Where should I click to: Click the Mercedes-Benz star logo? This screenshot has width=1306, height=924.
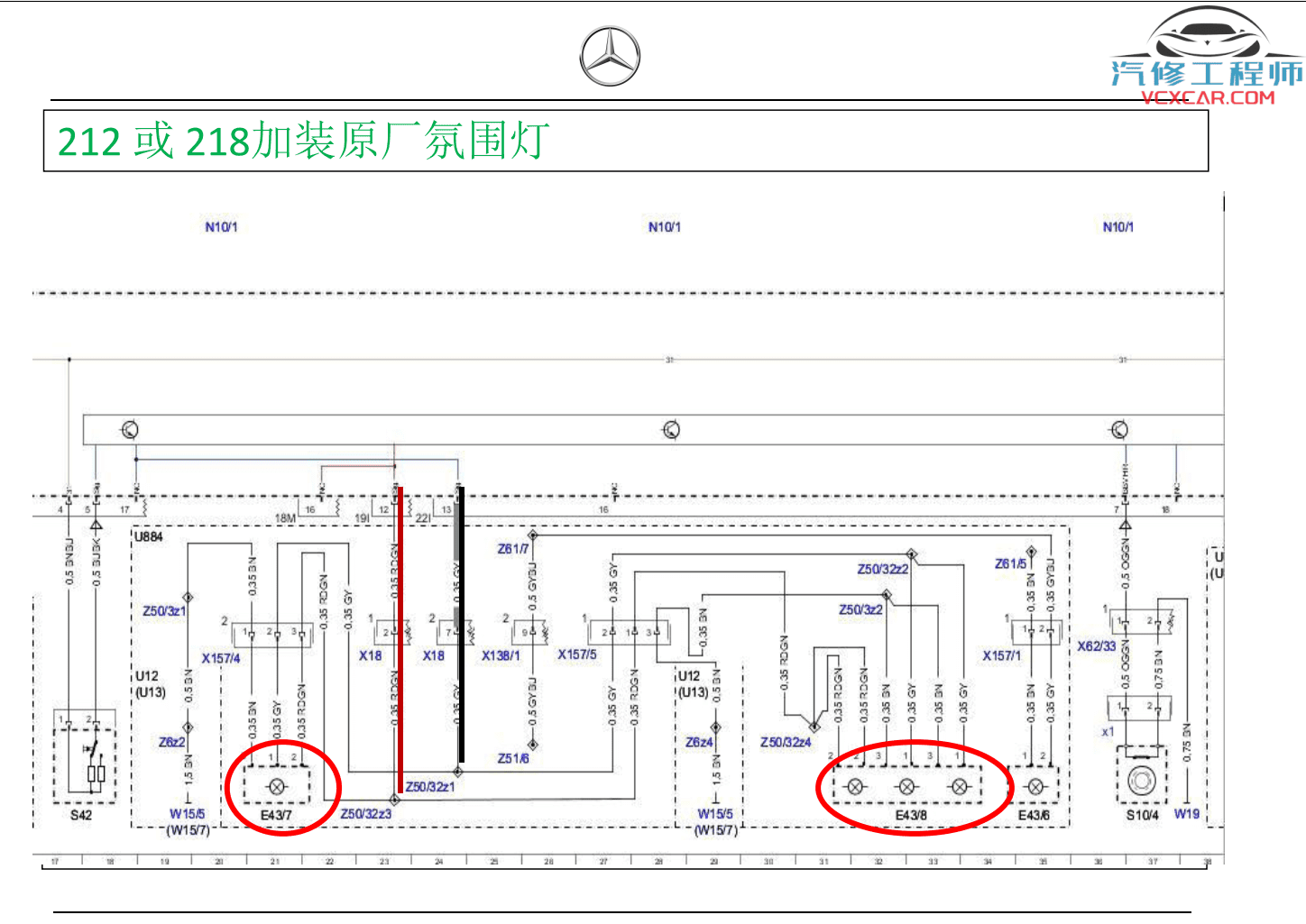(610, 57)
